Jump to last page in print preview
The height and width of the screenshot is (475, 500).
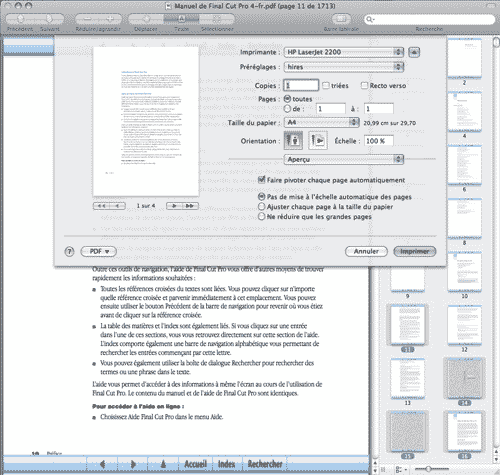tap(190, 206)
